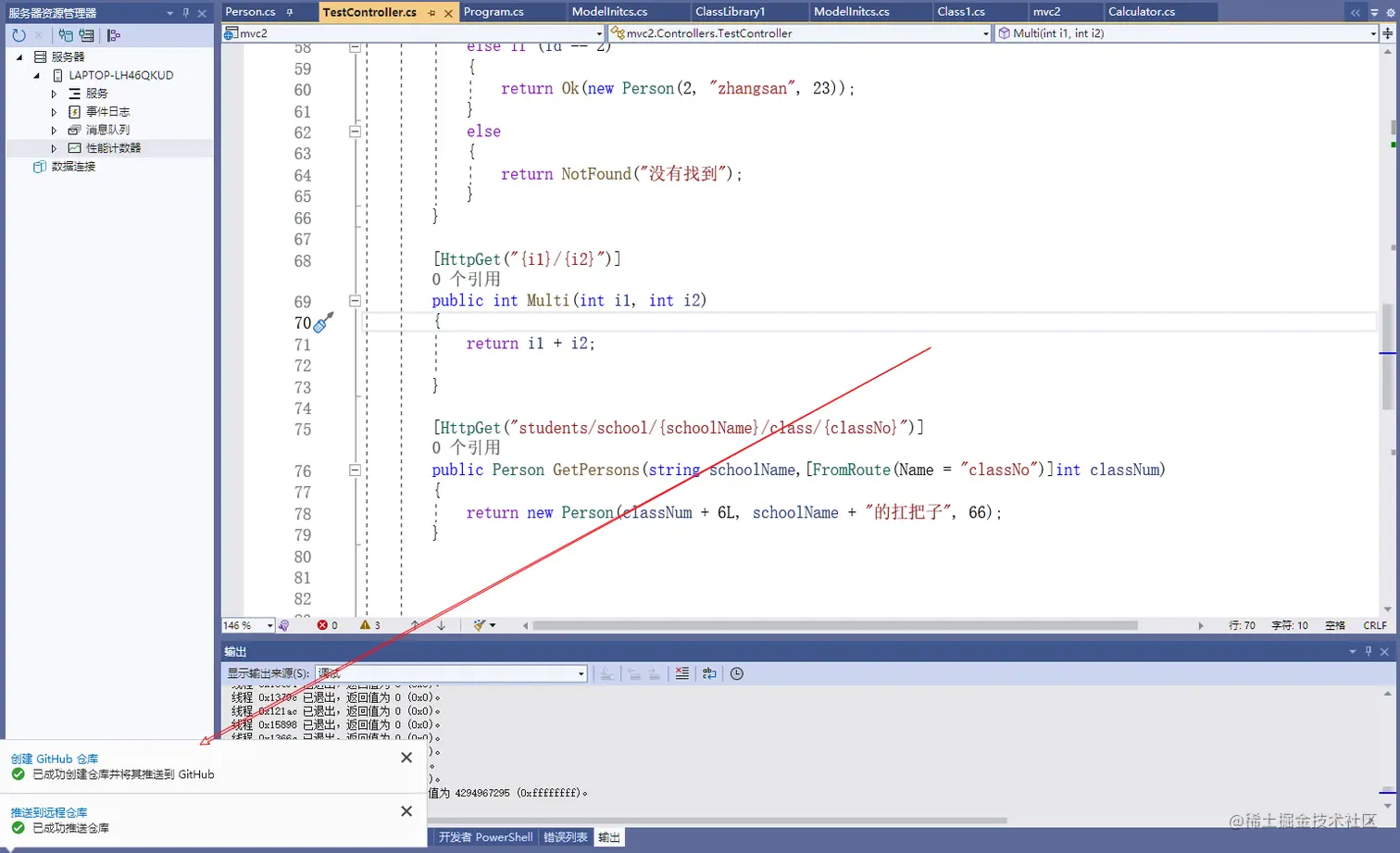Click the editor horizontal scrollbar
Screen dimensions: 1400x853
[x=835, y=625]
